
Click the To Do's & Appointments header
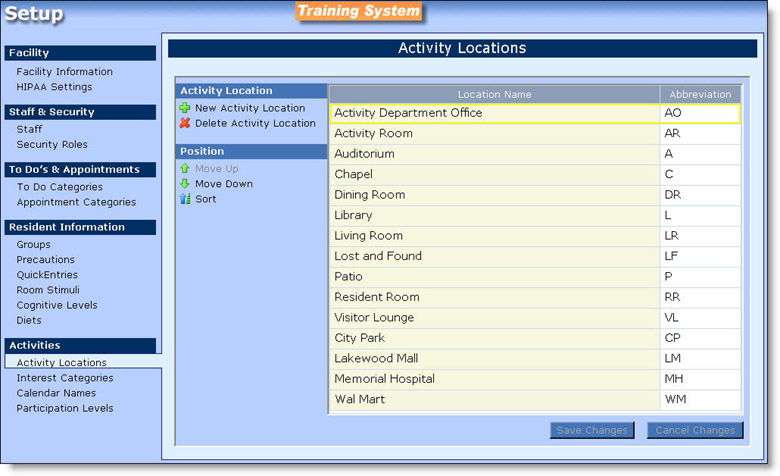[x=80, y=170]
